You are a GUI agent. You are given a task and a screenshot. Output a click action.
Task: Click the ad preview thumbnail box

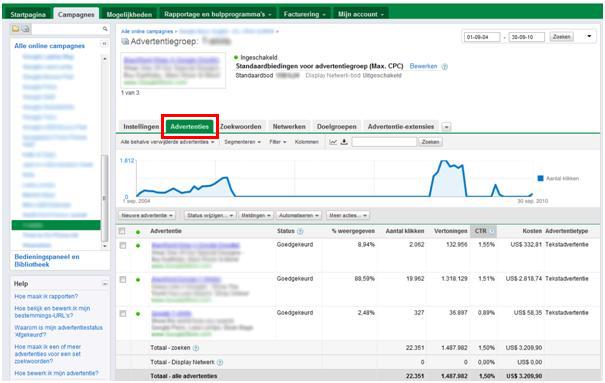tap(173, 71)
